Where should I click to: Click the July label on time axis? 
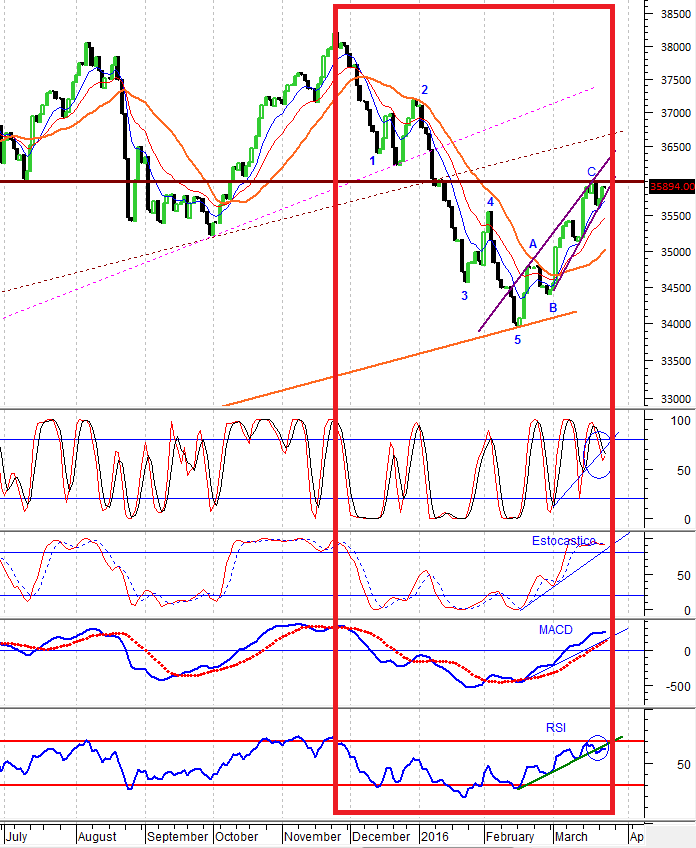tap(17, 837)
